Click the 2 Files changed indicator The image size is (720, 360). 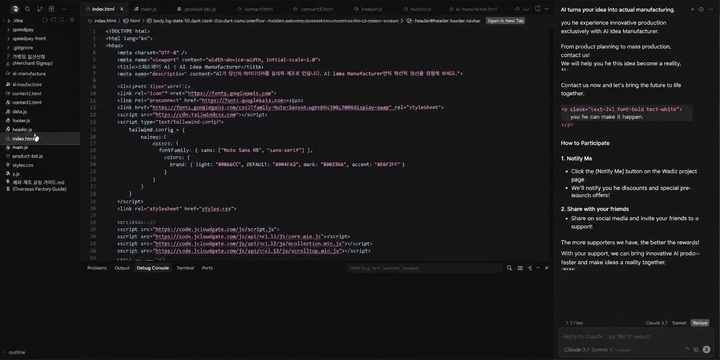coord(574,323)
